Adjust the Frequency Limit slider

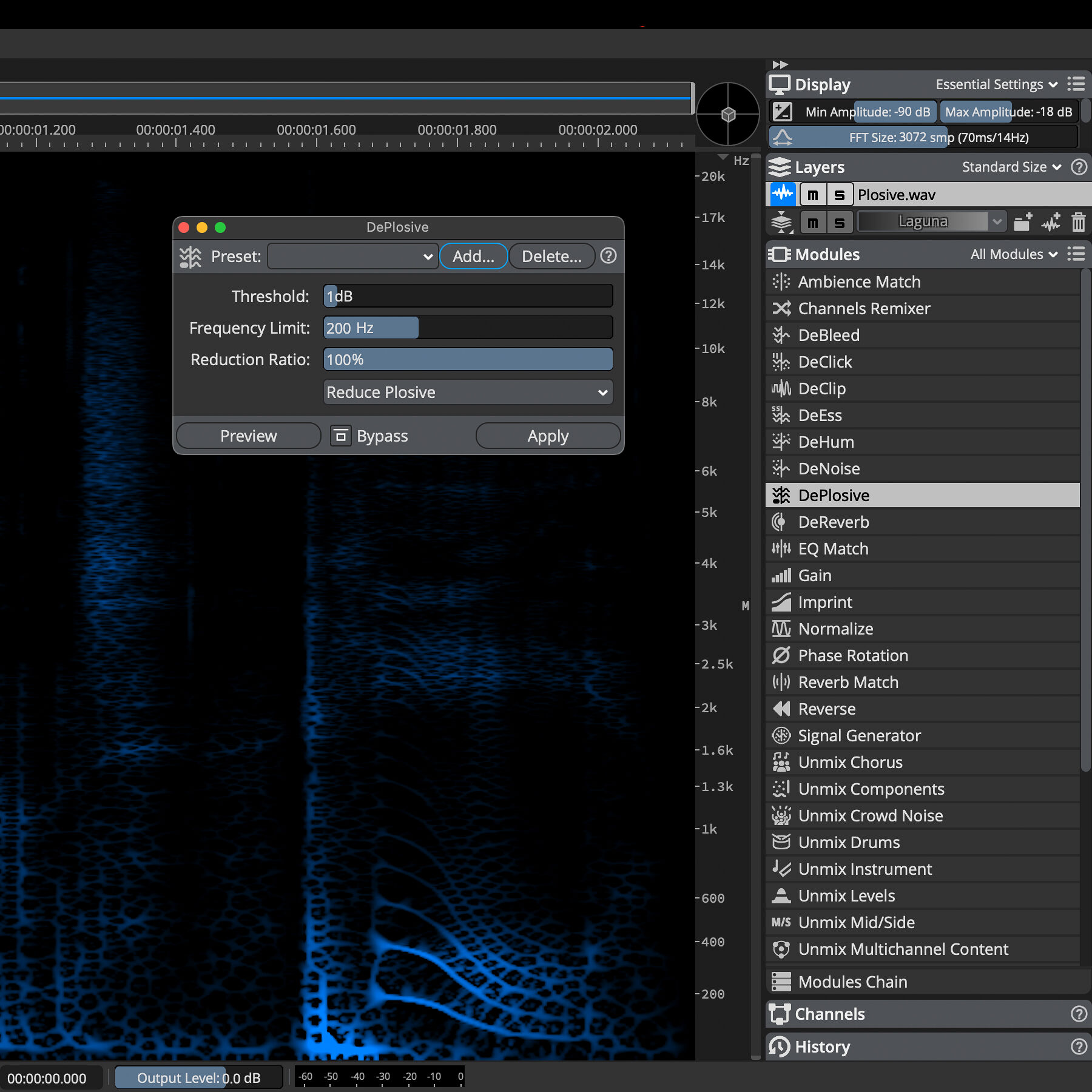(x=468, y=328)
